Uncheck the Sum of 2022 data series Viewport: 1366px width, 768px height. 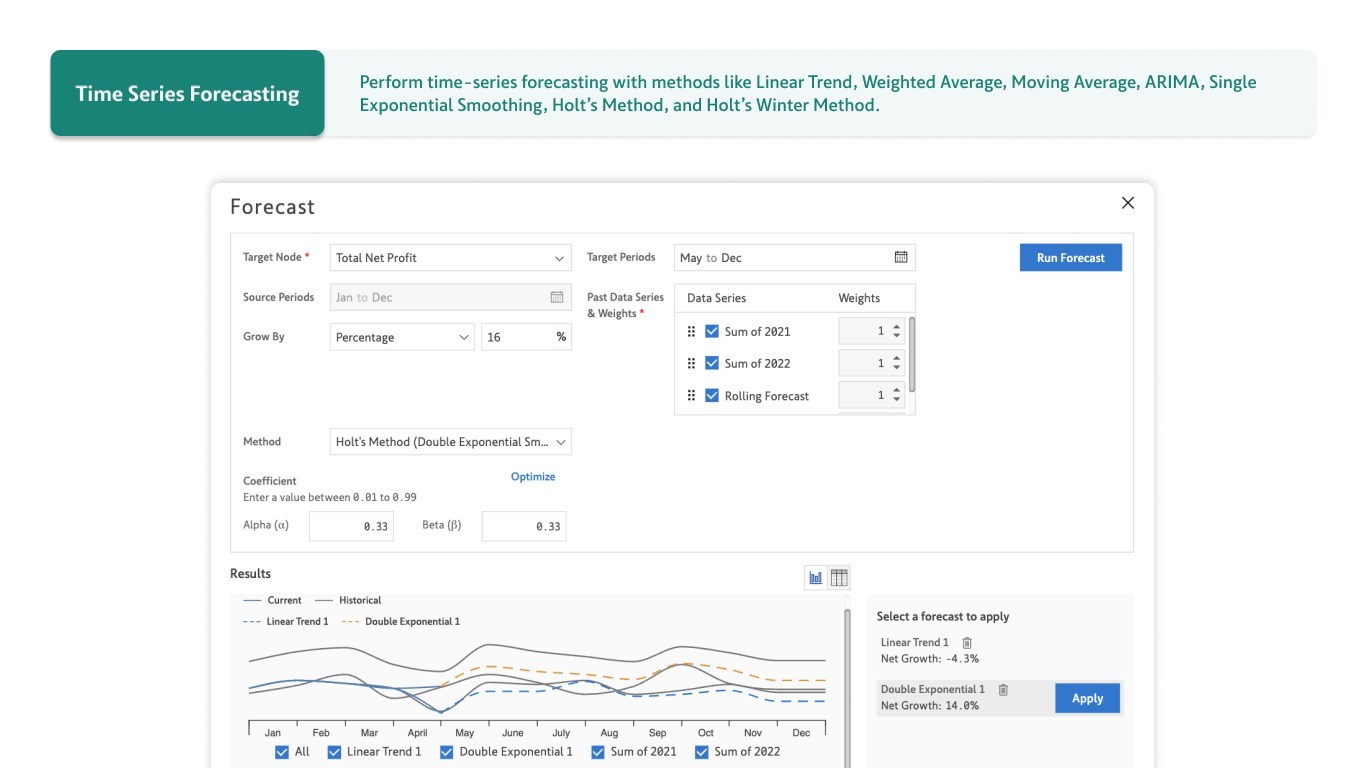pyautogui.click(x=712, y=363)
